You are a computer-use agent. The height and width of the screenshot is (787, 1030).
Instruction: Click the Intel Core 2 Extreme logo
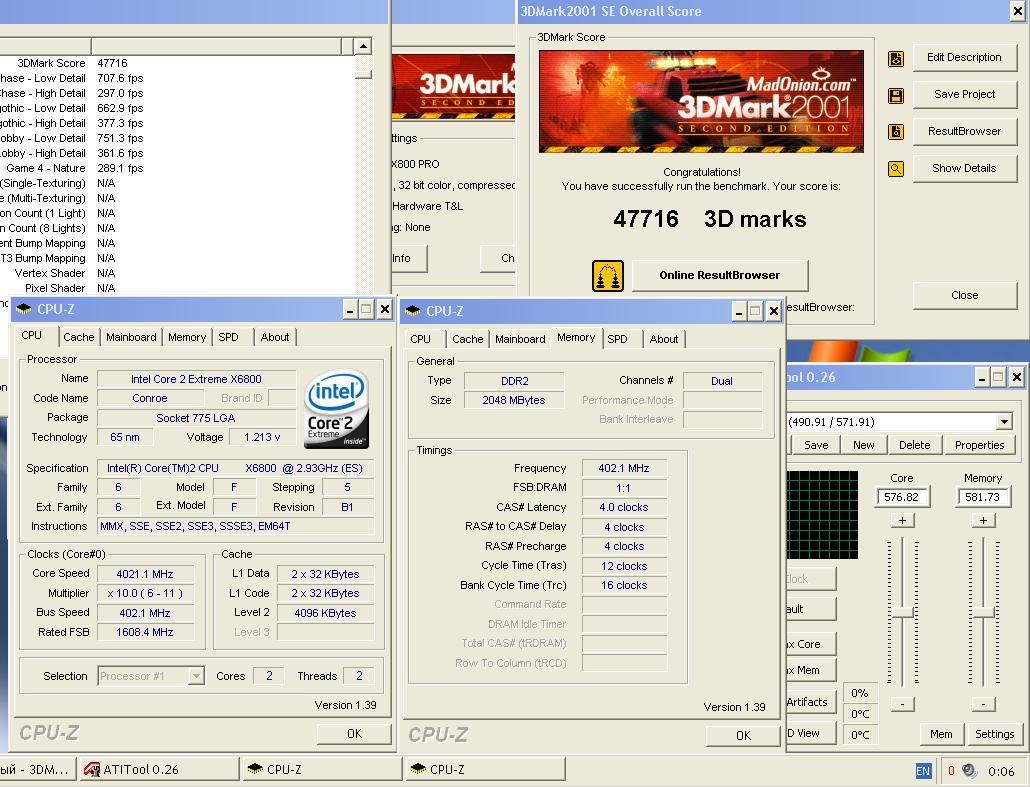pos(336,409)
